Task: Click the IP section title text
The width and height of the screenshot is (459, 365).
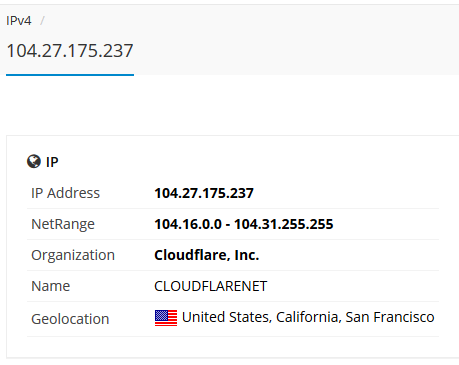Action: point(52,162)
